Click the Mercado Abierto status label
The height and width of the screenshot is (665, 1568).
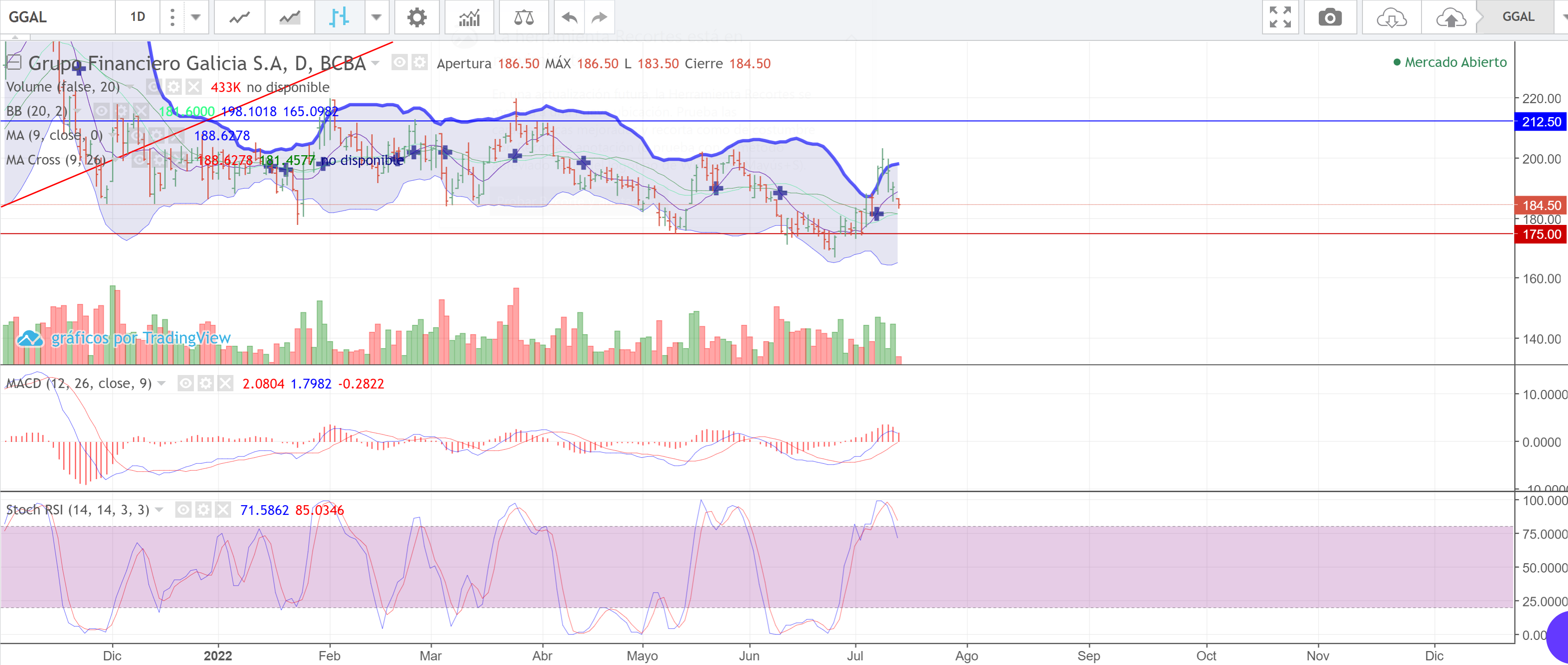tap(1449, 62)
